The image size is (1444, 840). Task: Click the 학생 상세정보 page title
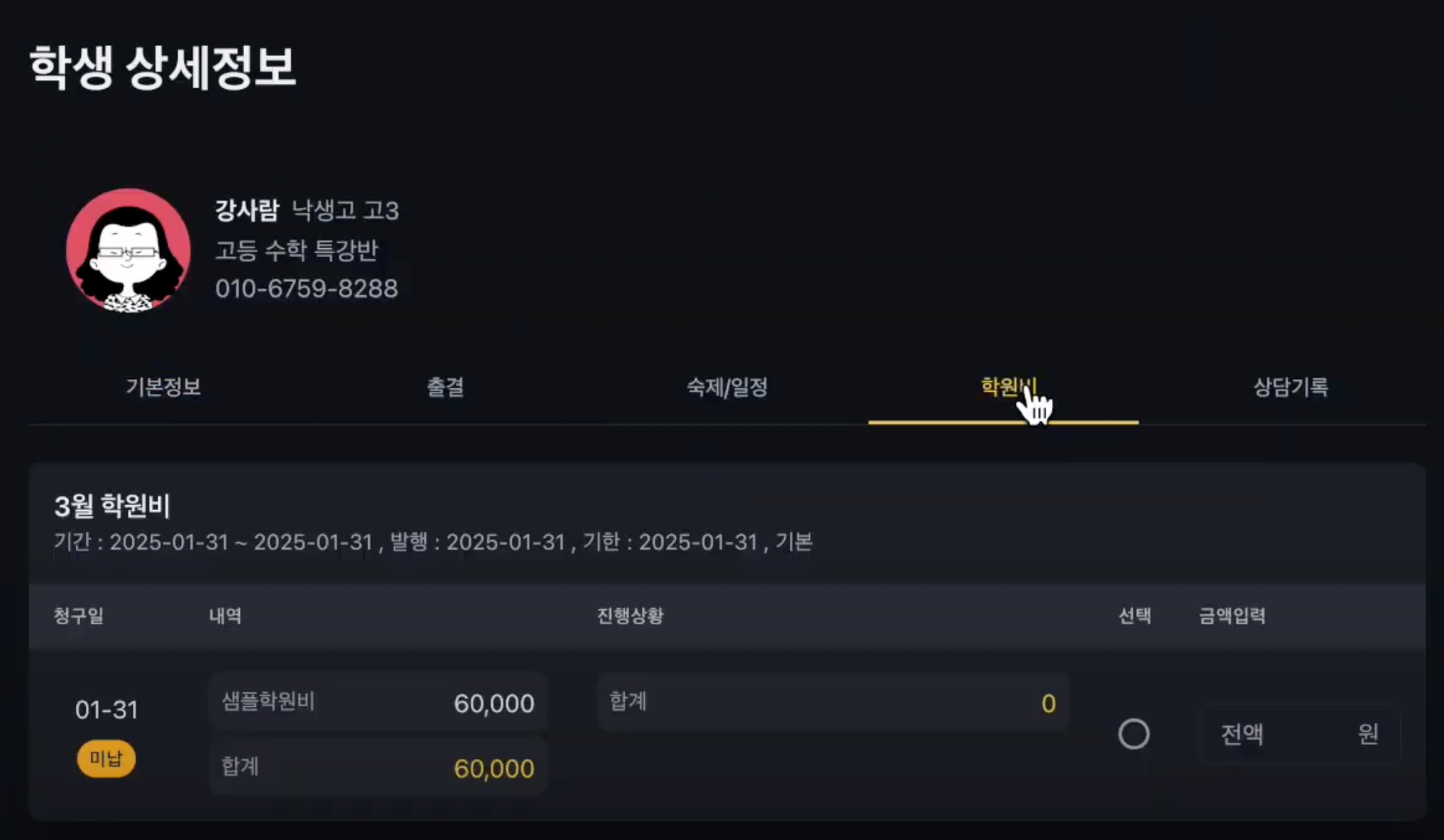(162, 67)
